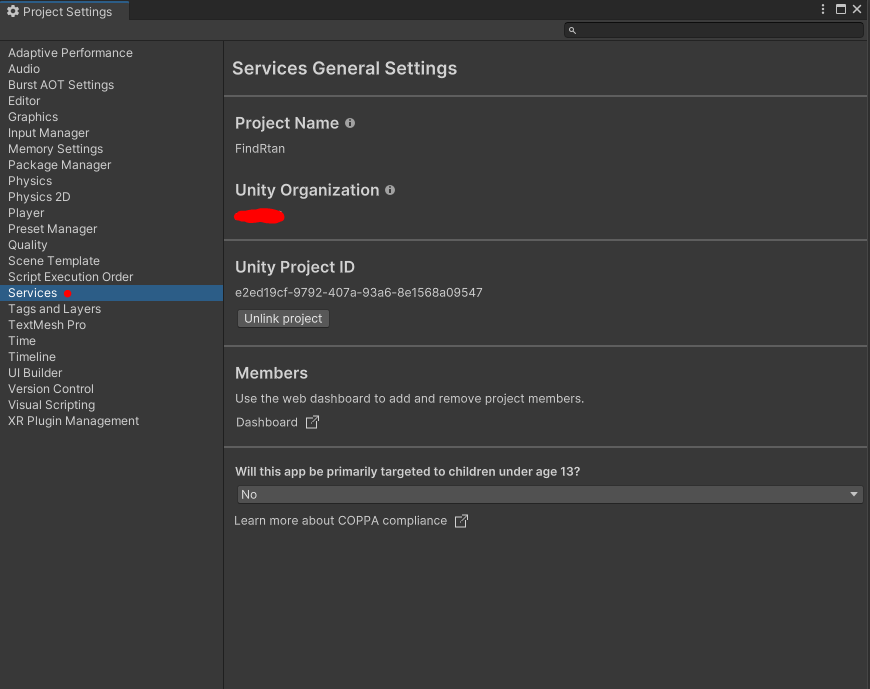
Task: Open Adaptive Performance settings
Action: 70,53
